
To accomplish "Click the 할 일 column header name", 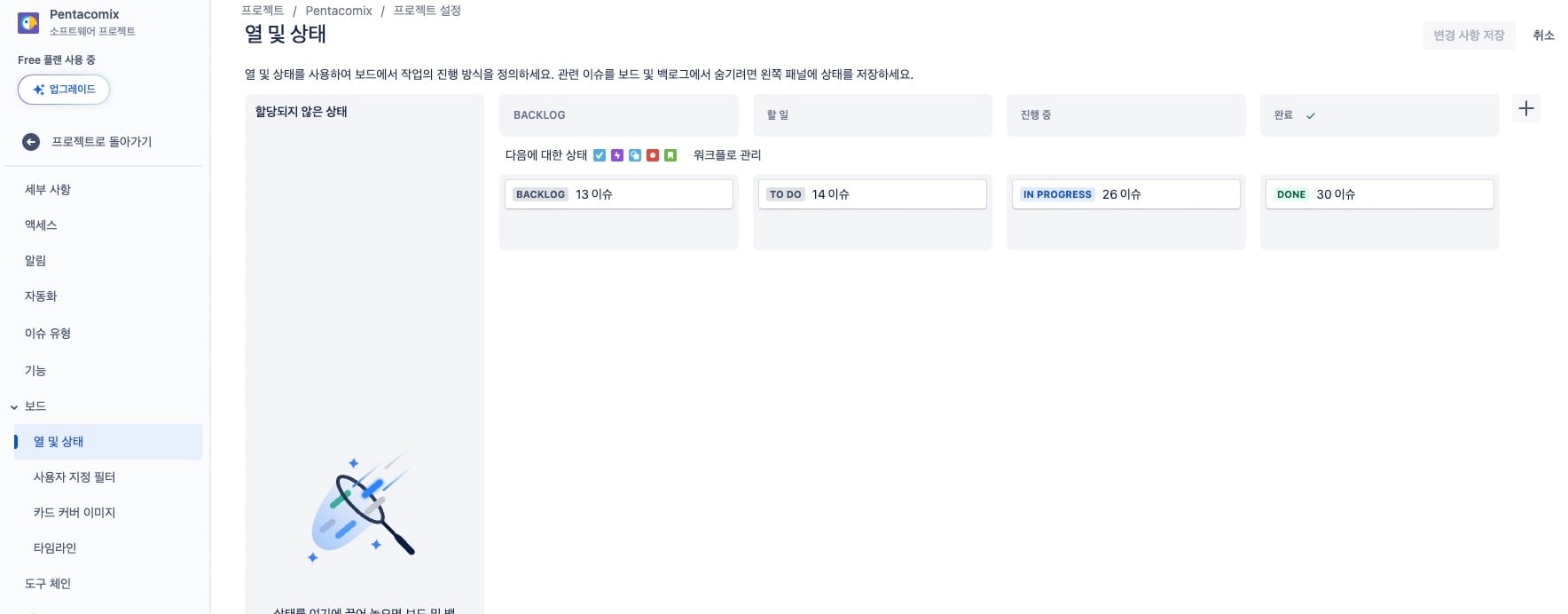I will (x=778, y=115).
